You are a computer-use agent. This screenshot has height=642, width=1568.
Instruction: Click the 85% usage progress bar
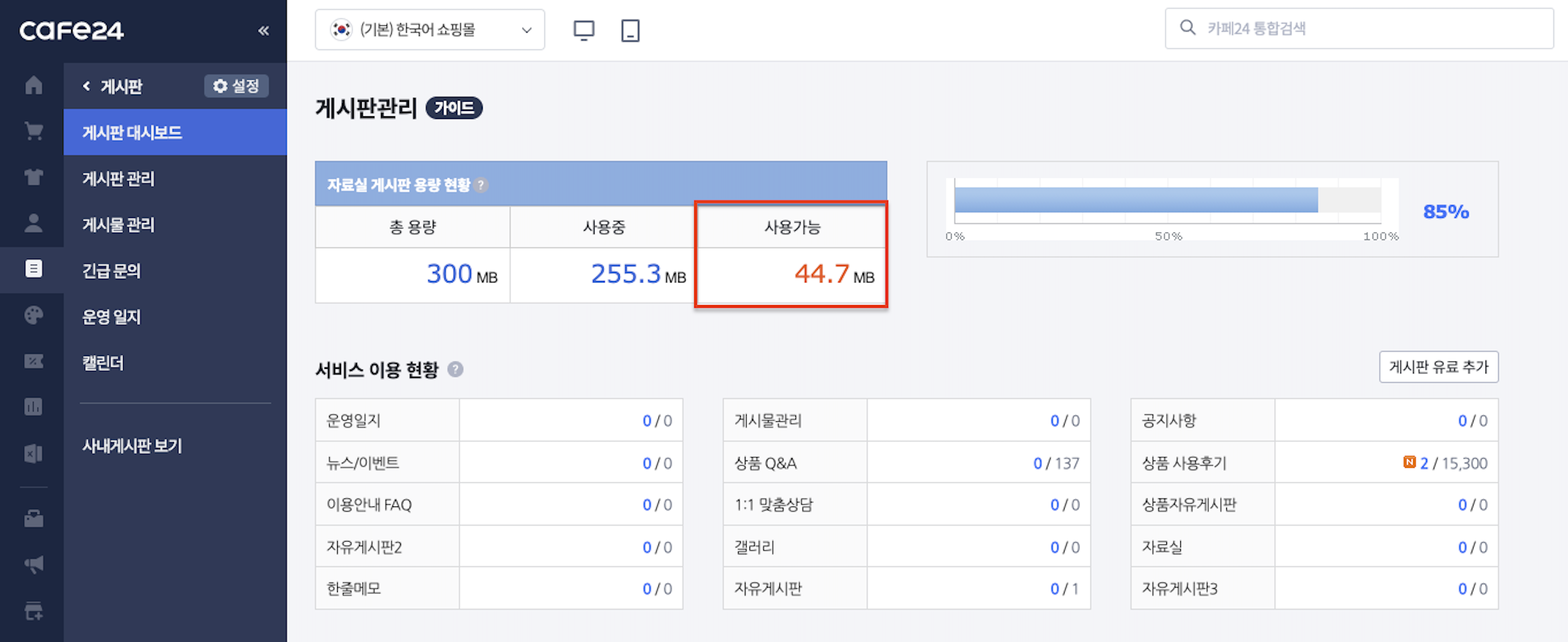point(1167,200)
